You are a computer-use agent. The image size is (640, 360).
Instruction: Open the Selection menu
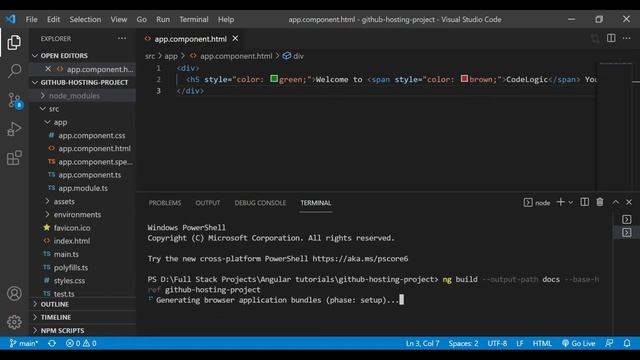pyautogui.click(x=85, y=19)
